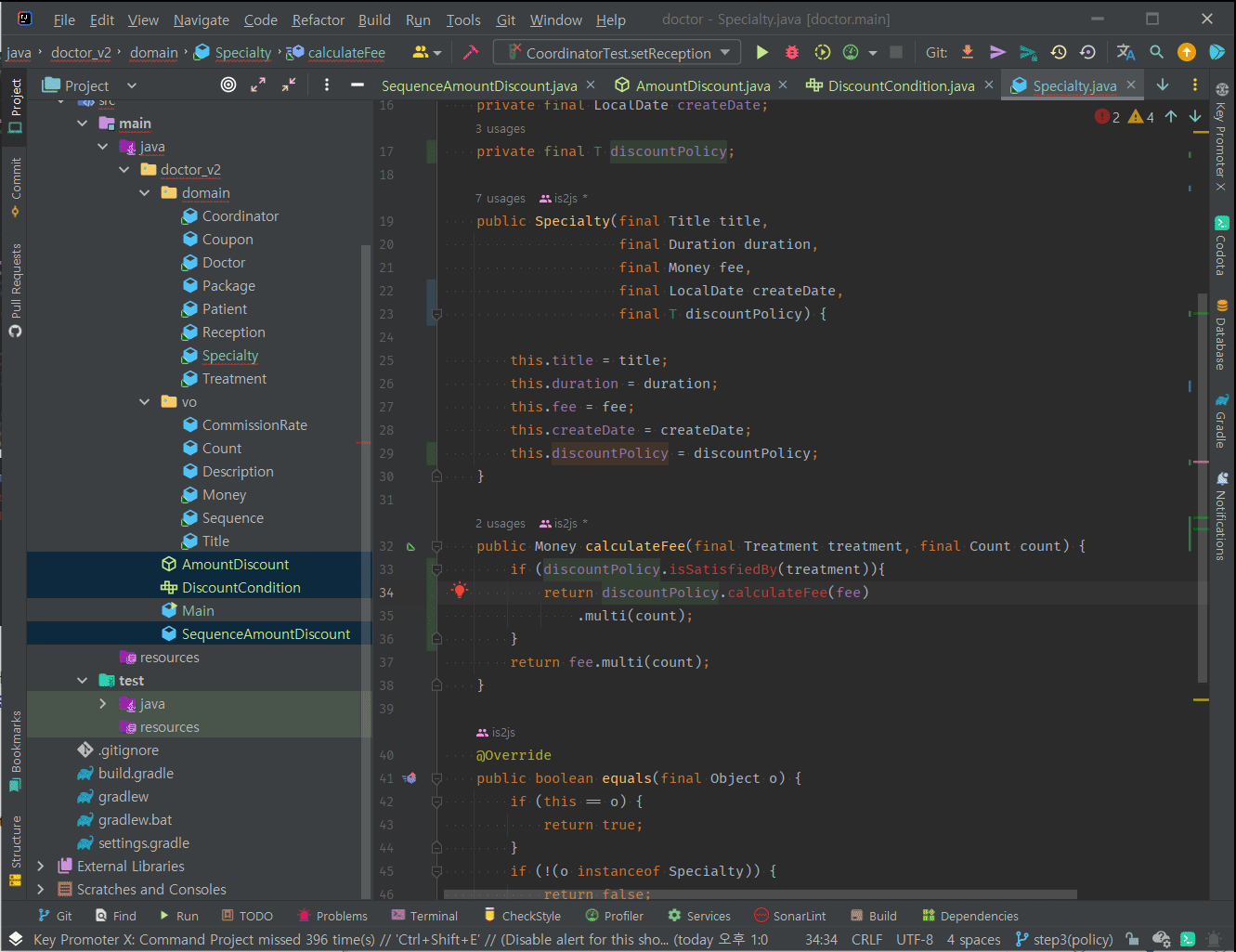Collapse the domain folder in project tree
The image size is (1236, 952).
point(145,193)
